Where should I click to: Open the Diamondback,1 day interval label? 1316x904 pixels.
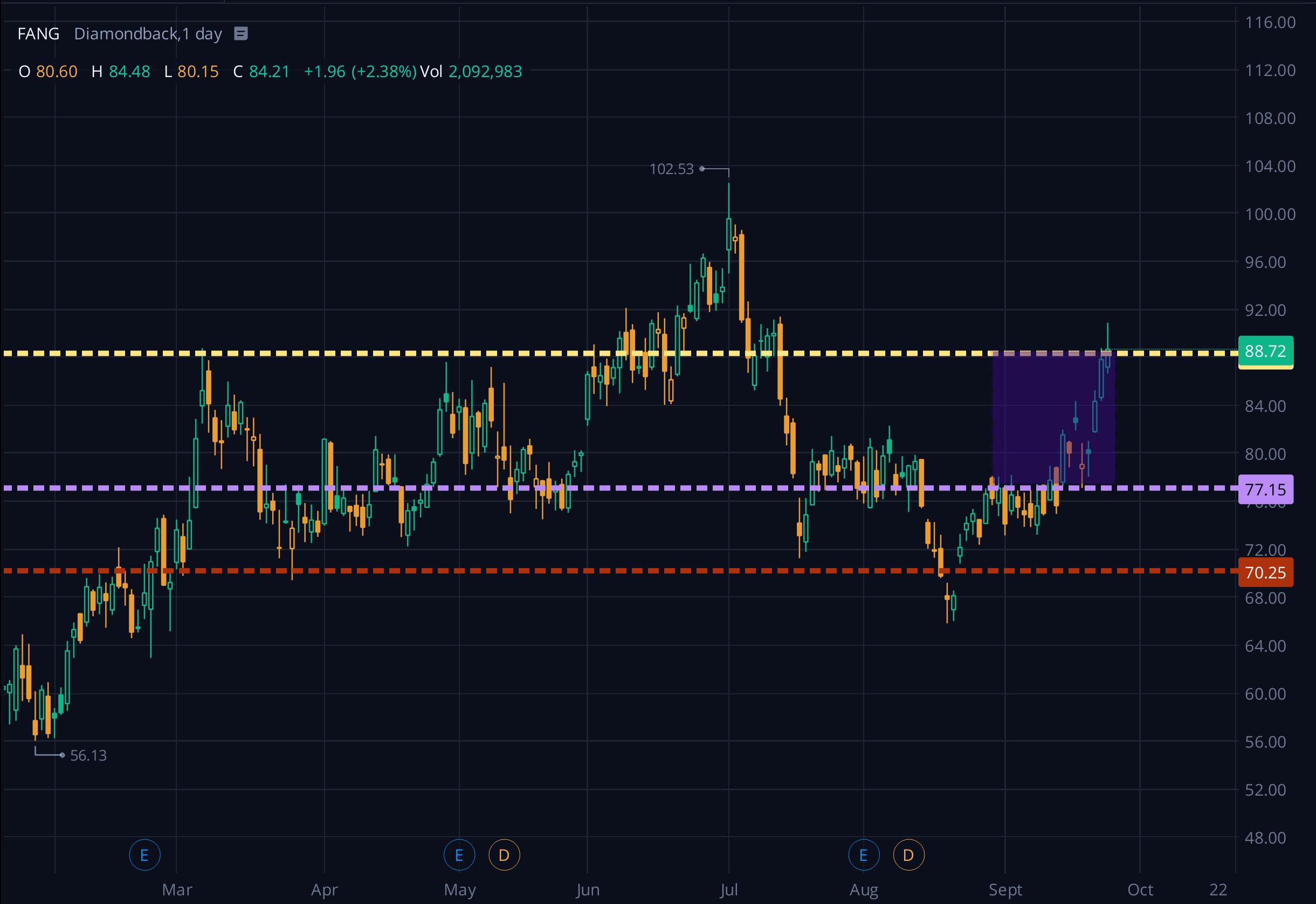148,34
